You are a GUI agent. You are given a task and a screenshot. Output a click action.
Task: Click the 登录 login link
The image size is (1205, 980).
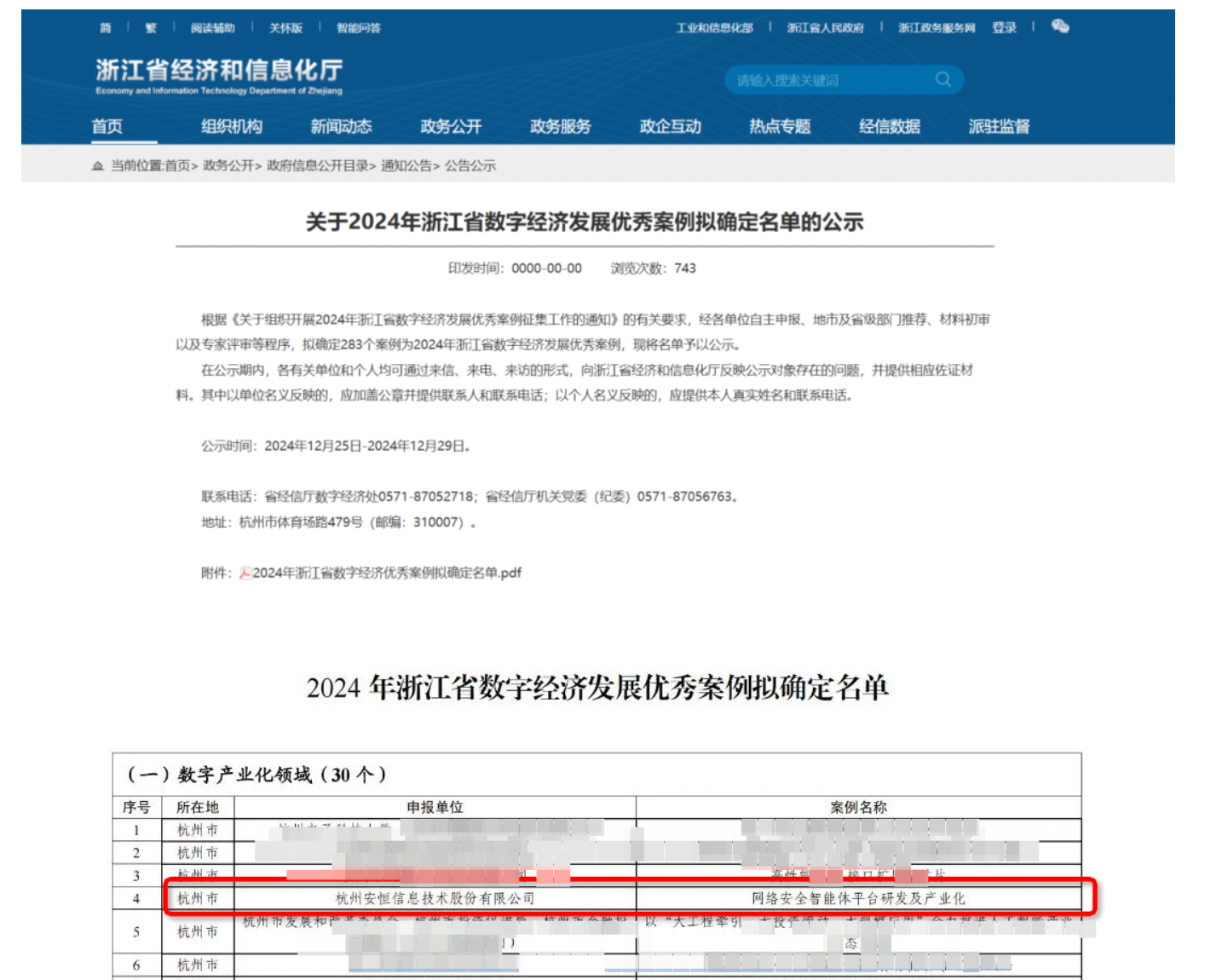[x=1004, y=28]
